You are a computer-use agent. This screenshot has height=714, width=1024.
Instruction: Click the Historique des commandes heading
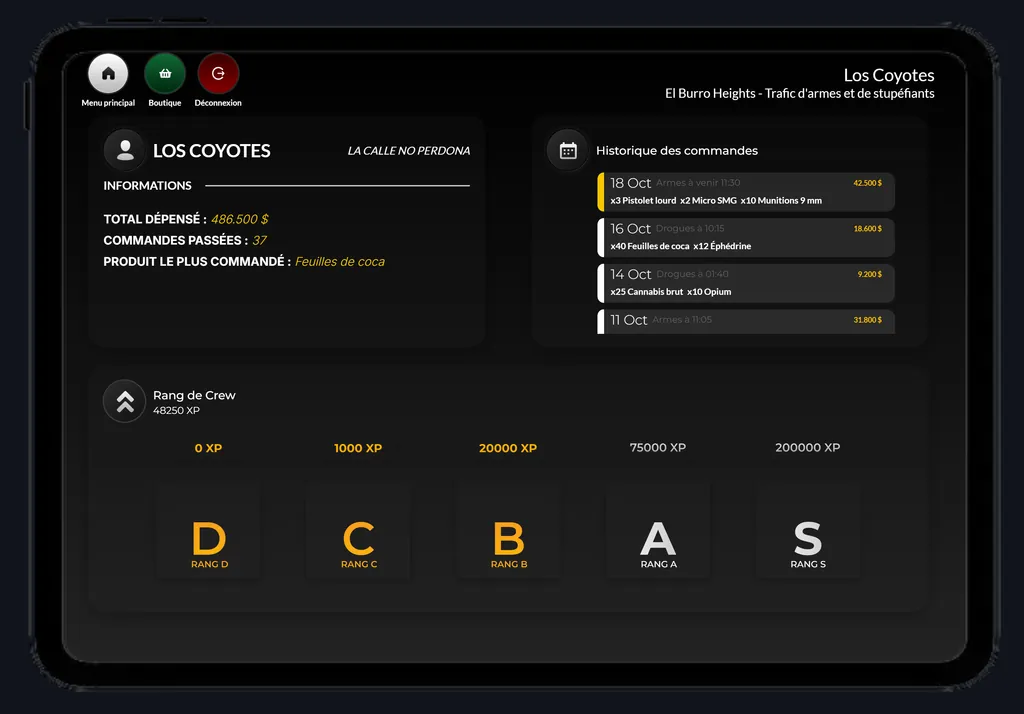[x=677, y=151]
